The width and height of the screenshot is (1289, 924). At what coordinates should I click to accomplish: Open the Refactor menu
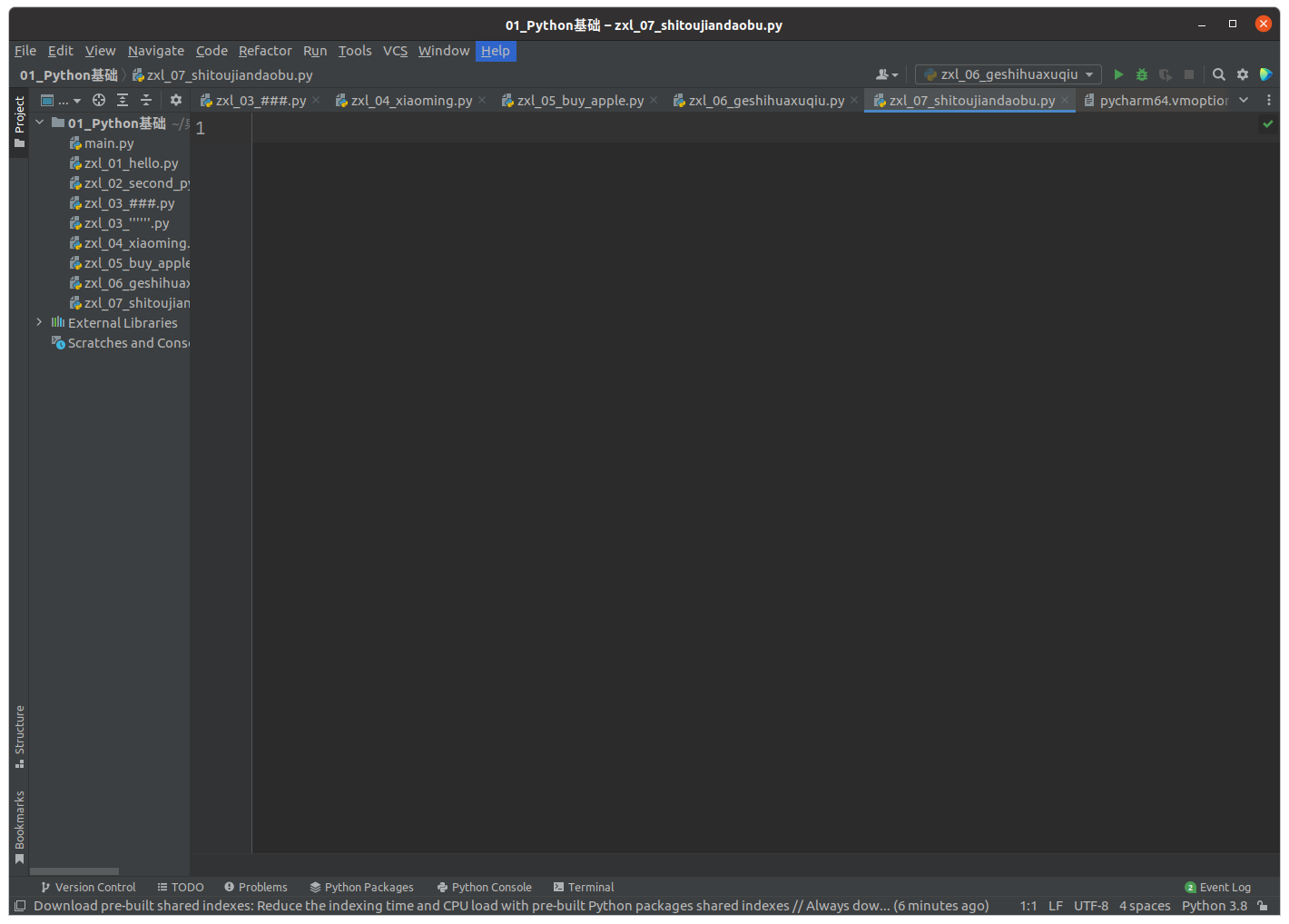(265, 51)
